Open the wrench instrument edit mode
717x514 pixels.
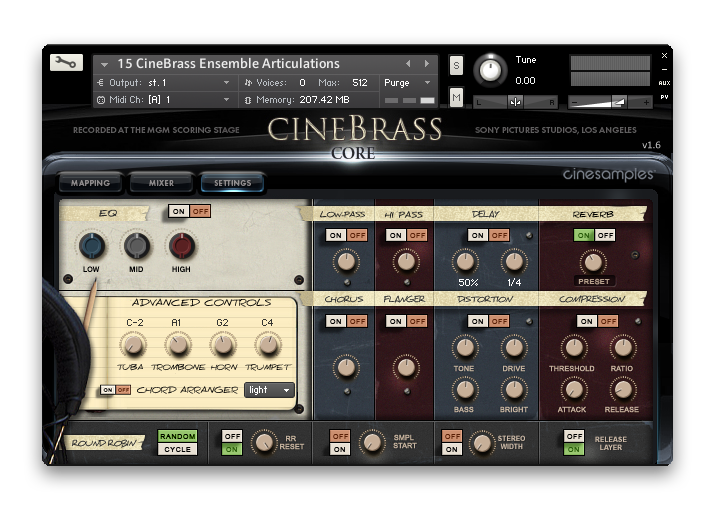[x=66, y=62]
